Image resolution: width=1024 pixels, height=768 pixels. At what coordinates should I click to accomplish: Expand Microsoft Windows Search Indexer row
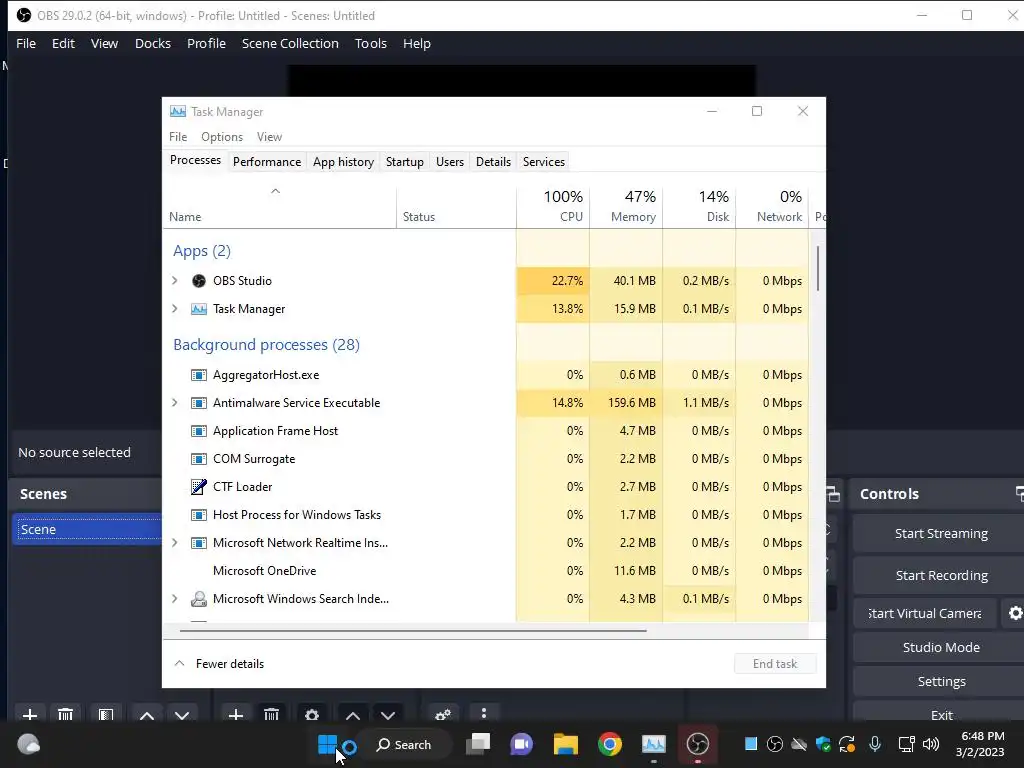click(174, 599)
